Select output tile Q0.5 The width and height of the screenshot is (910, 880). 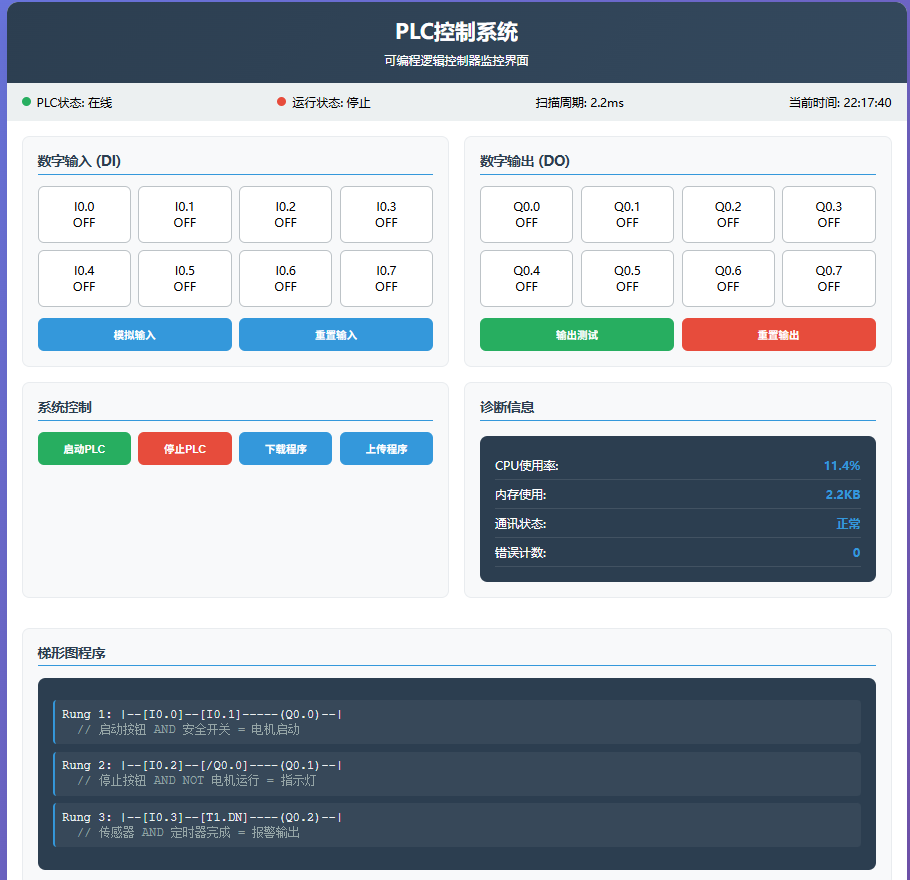pyautogui.click(x=627, y=278)
